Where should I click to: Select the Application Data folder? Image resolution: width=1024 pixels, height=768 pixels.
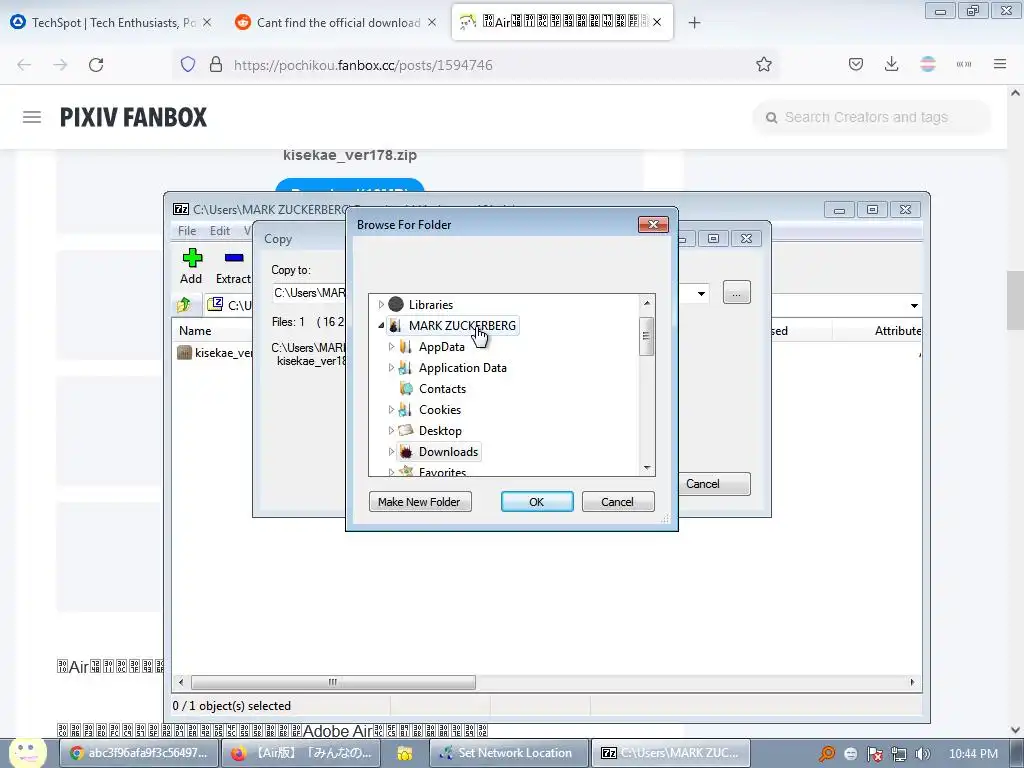[x=462, y=368]
